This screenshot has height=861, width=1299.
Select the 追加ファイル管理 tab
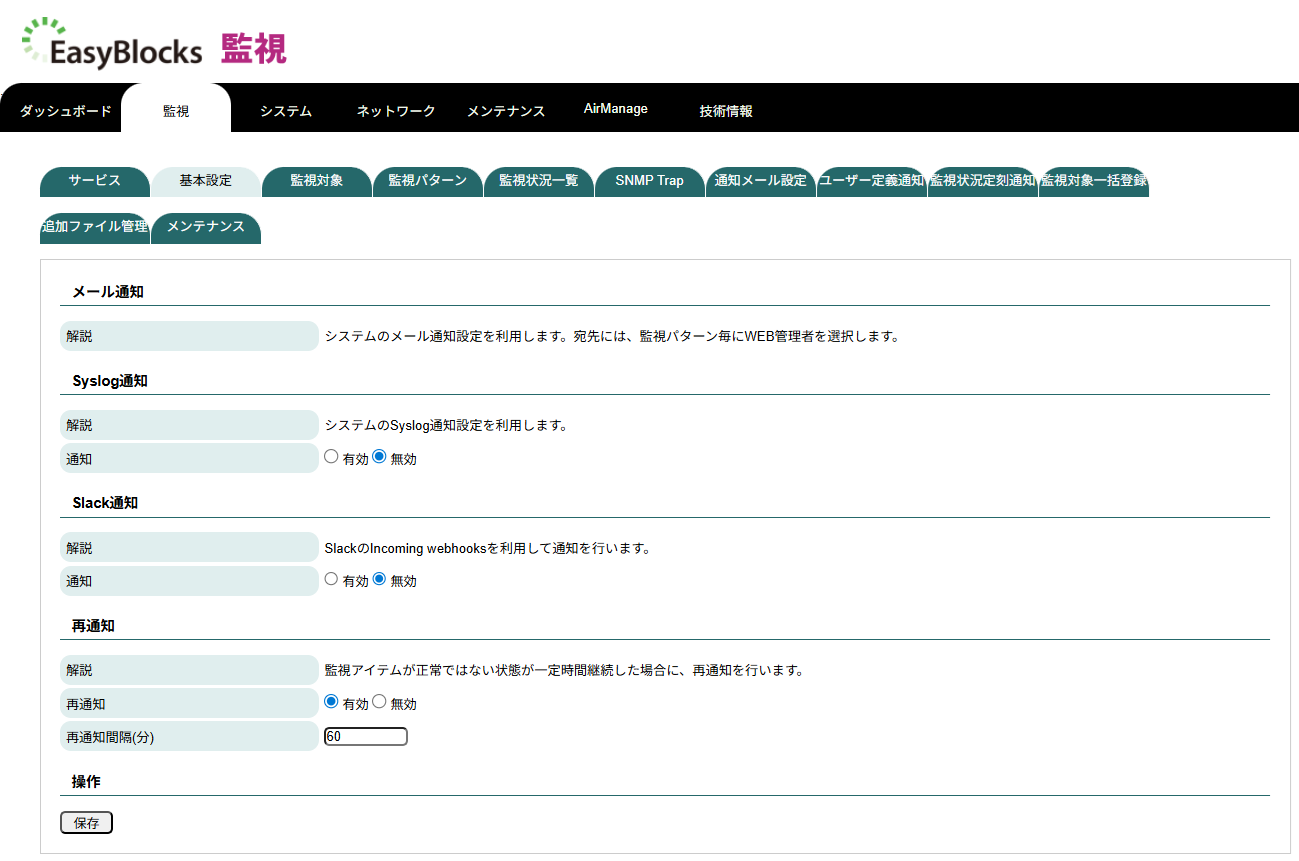pyautogui.click(x=94, y=227)
